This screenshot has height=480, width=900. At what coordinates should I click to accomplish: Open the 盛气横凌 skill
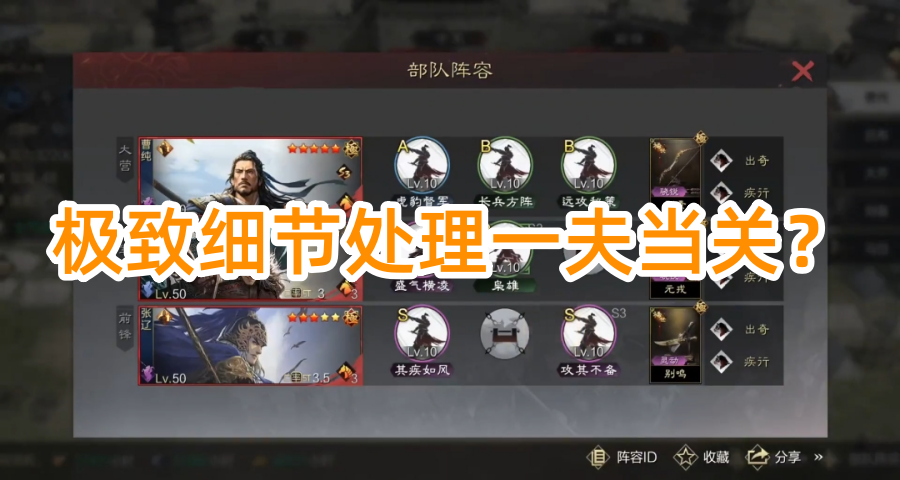pos(422,285)
